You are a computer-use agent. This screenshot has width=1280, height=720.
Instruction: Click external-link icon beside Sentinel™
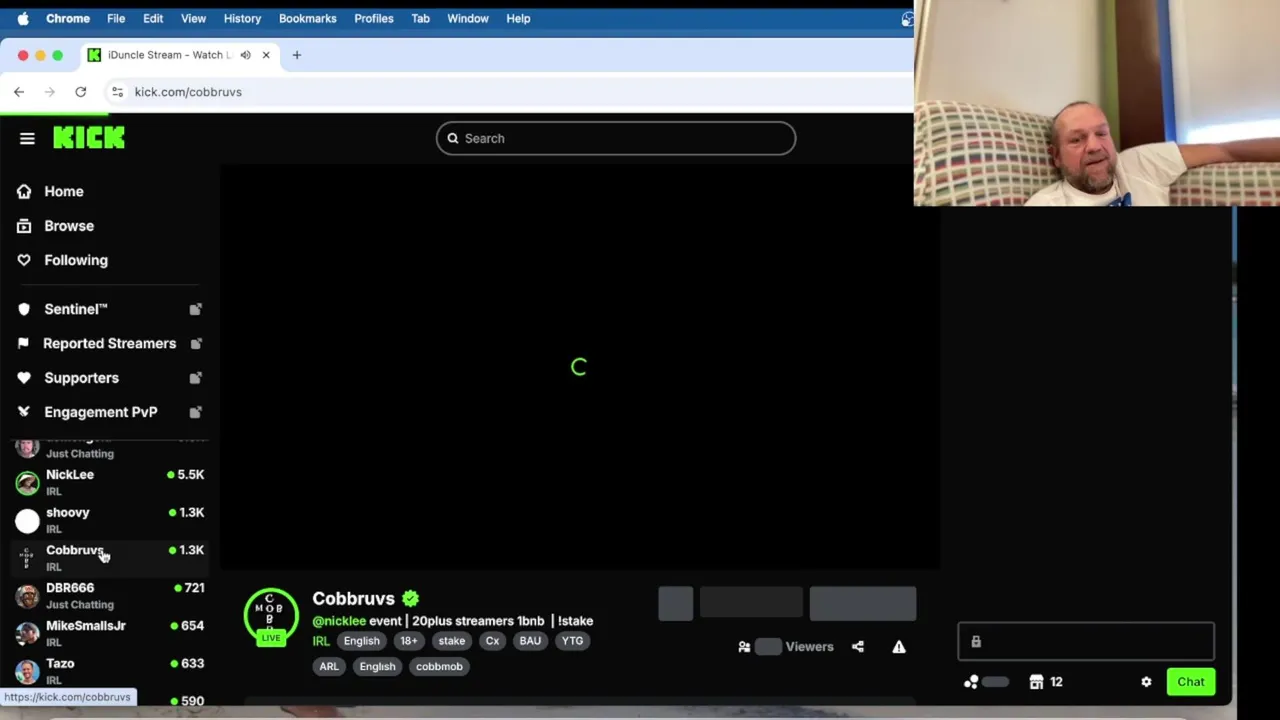(x=196, y=309)
